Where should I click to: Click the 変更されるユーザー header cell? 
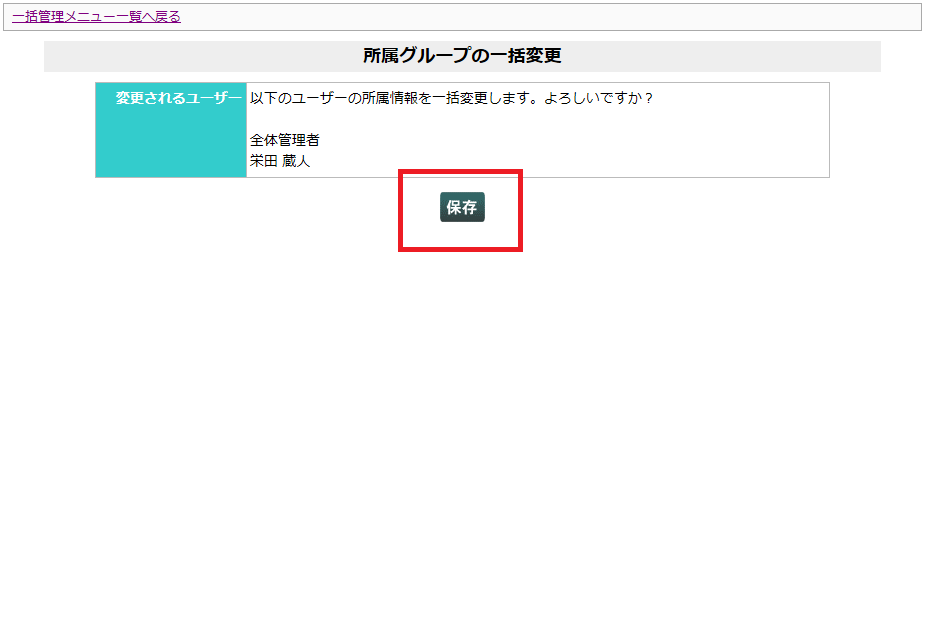pyautogui.click(x=171, y=130)
